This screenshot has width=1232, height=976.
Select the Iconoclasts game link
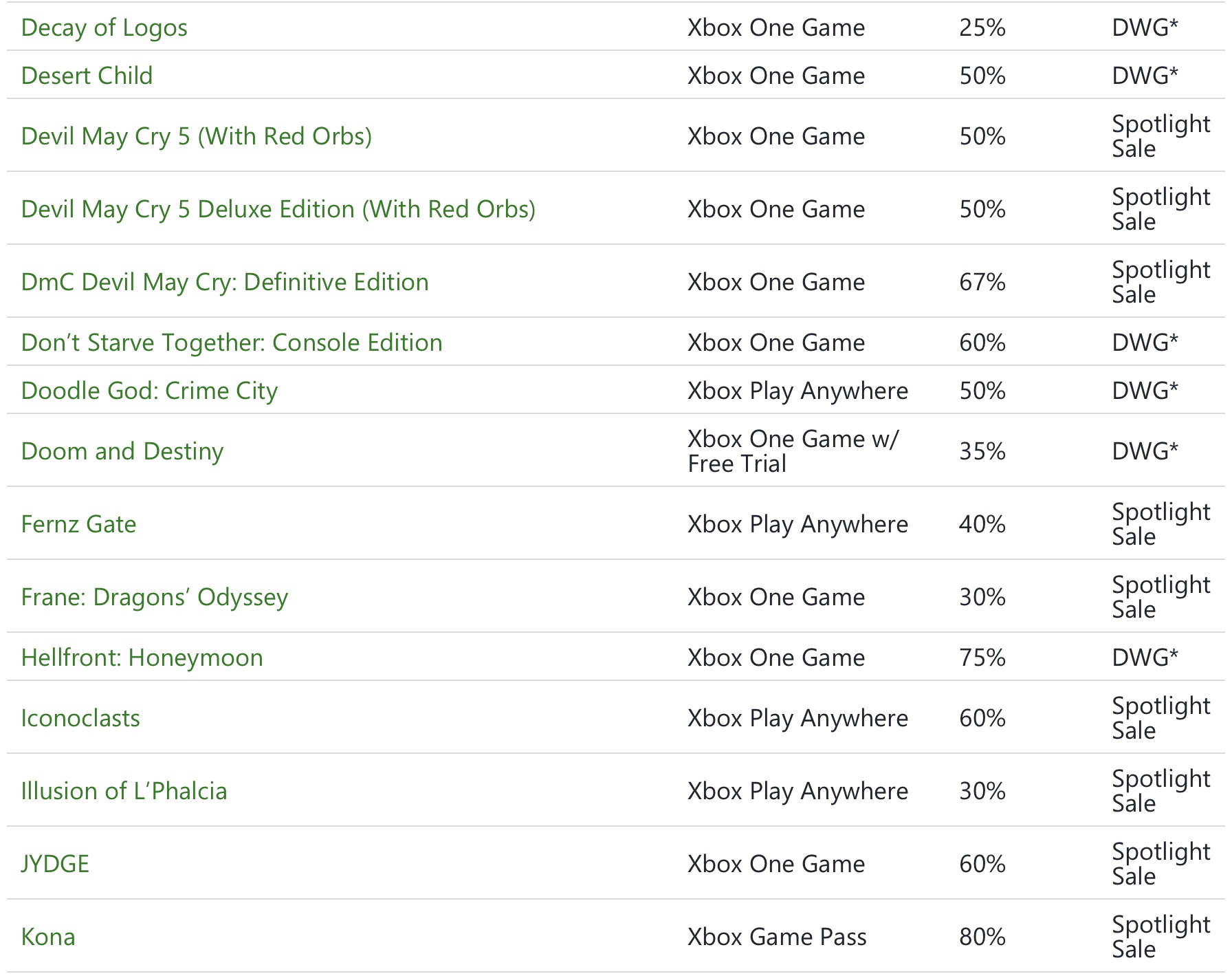[x=80, y=718]
